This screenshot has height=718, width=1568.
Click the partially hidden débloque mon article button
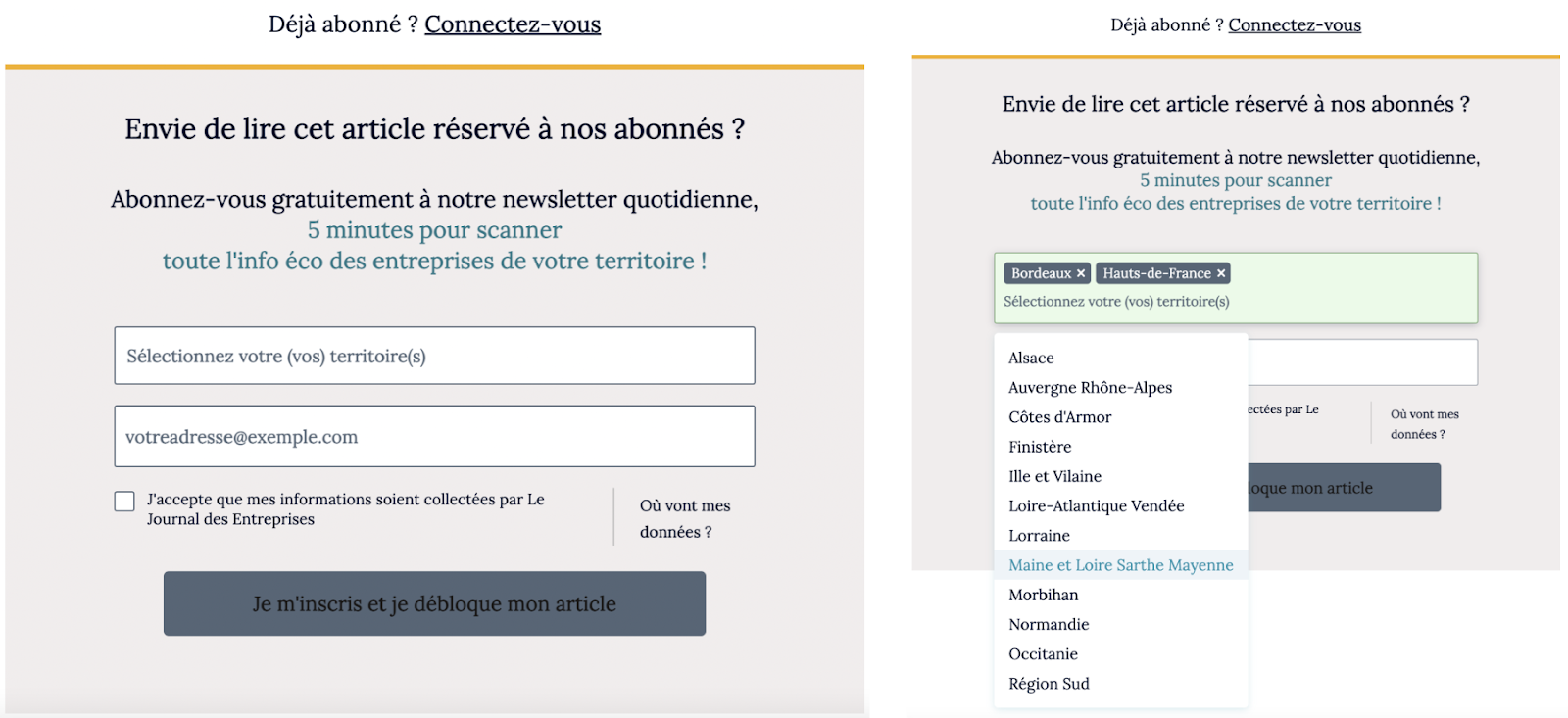tap(1344, 488)
